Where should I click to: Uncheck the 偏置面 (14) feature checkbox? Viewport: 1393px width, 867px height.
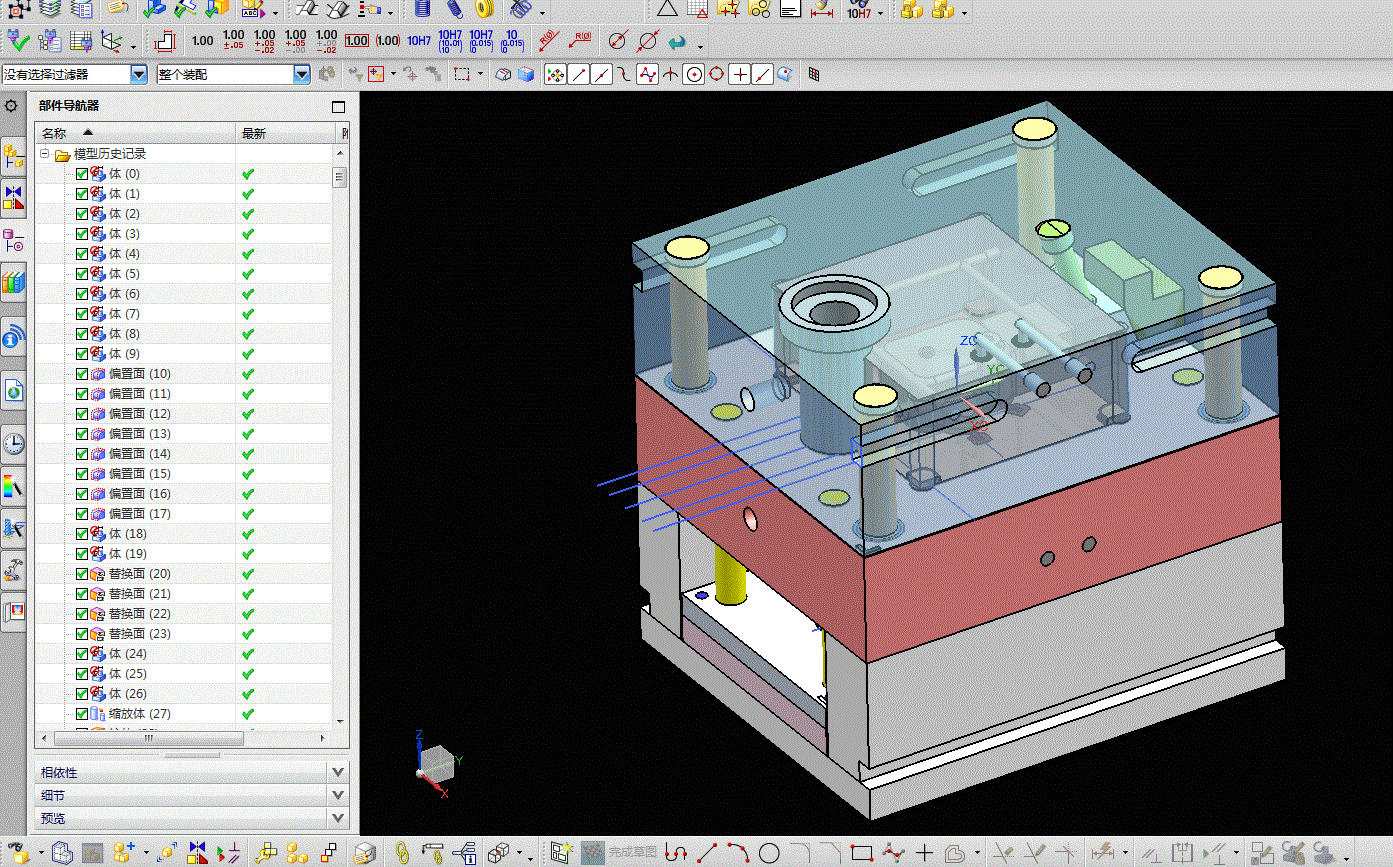(82, 454)
